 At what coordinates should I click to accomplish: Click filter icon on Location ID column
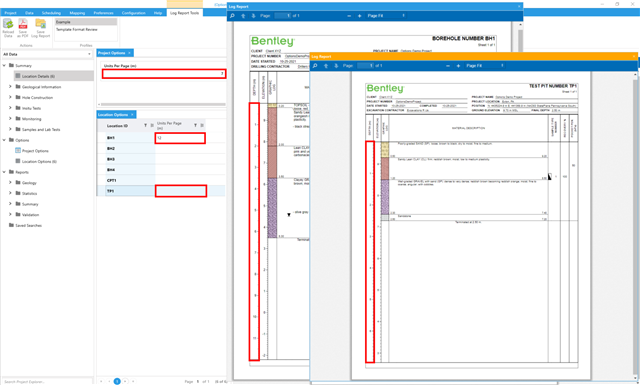(x=145, y=125)
